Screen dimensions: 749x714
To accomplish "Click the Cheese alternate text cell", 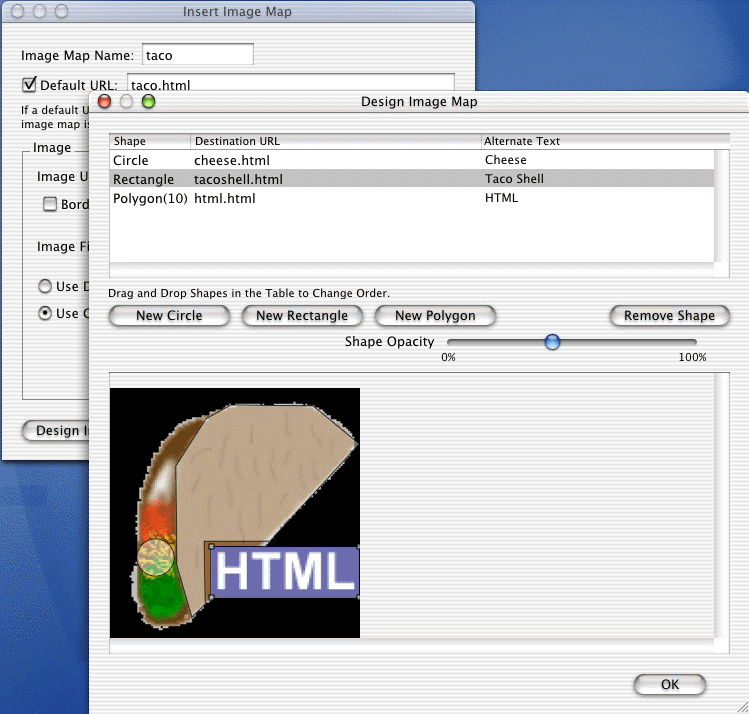I will pyautogui.click(x=505, y=160).
